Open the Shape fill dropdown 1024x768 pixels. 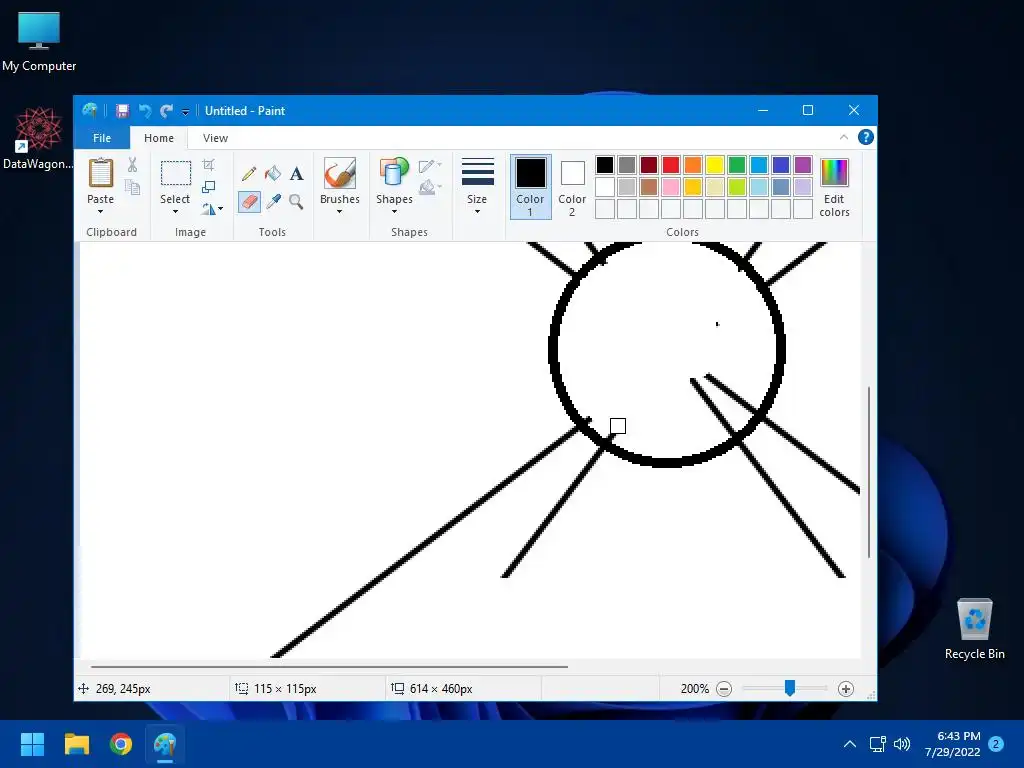click(x=430, y=188)
